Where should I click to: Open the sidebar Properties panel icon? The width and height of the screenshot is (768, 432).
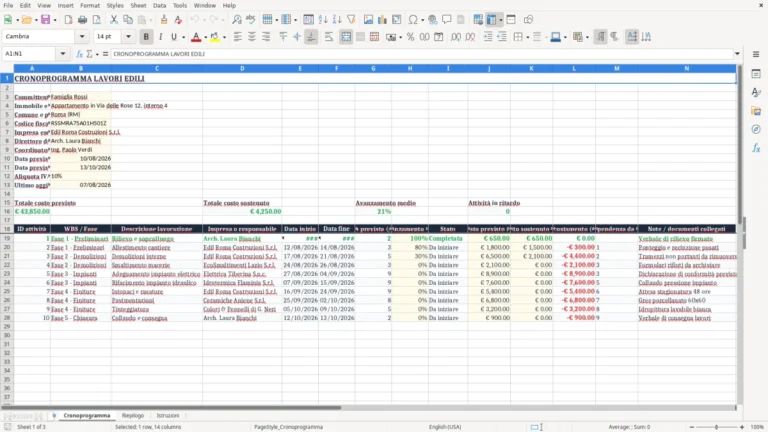(x=756, y=73)
